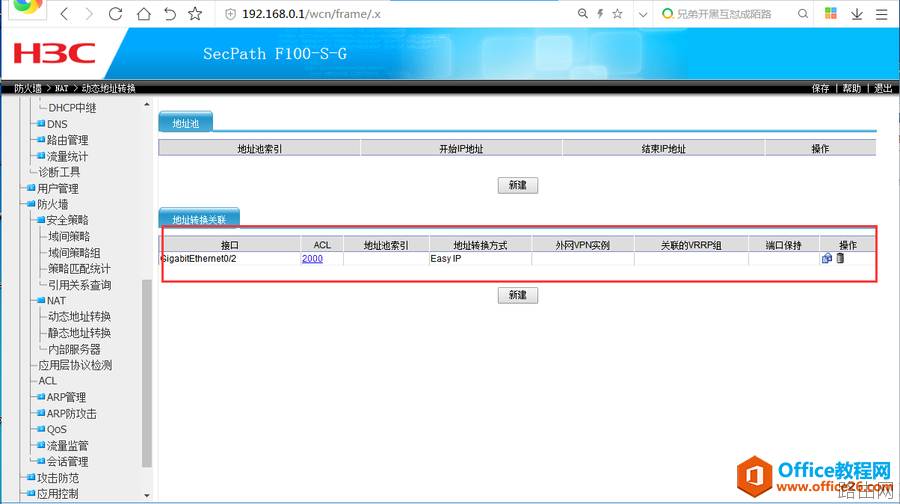Click the H3C logo
The height and width of the screenshot is (504, 900).
(55, 53)
